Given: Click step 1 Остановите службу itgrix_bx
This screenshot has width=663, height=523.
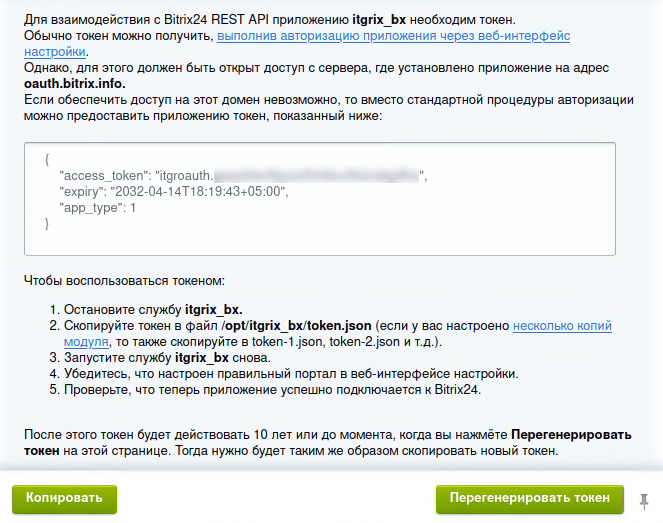Looking at the screenshot, I should point(153,309).
